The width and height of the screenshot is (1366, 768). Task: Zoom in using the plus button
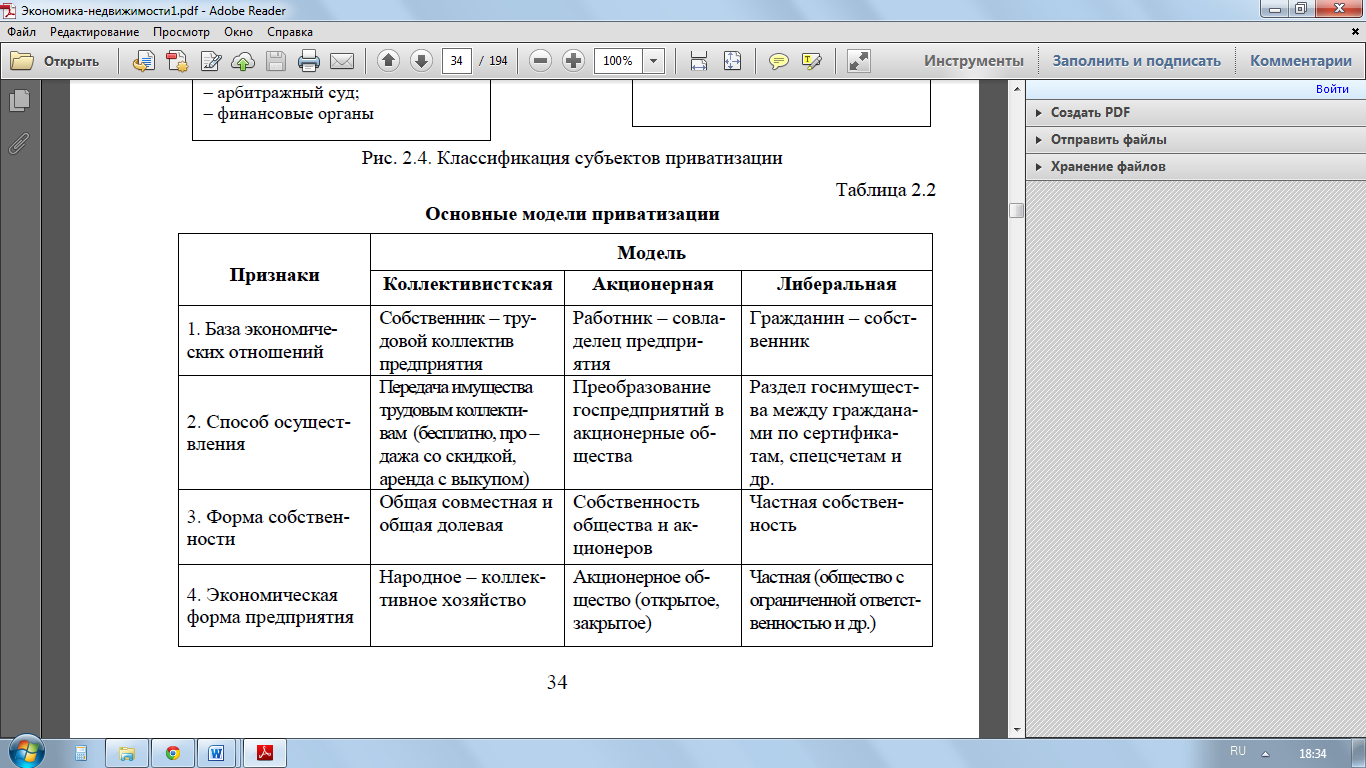click(x=573, y=61)
